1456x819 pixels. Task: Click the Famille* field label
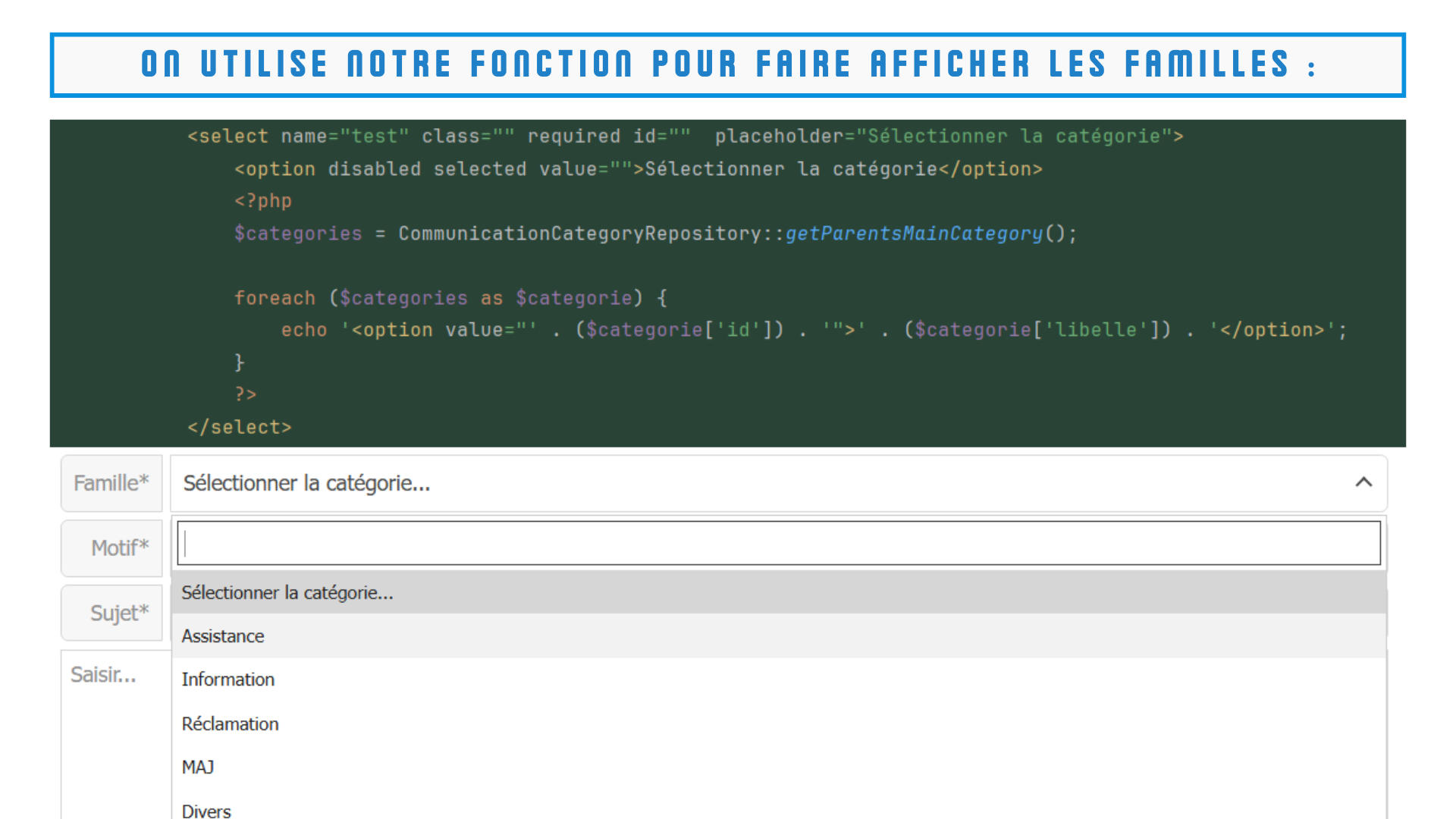pyautogui.click(x=111, y=483)
